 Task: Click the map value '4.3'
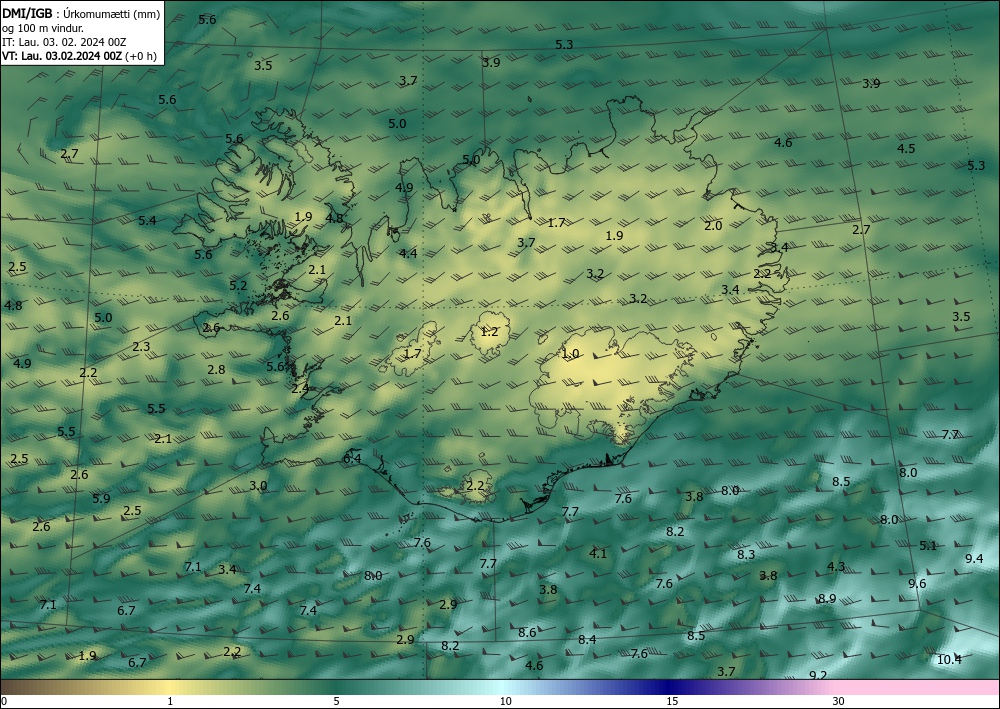(835, 566)
